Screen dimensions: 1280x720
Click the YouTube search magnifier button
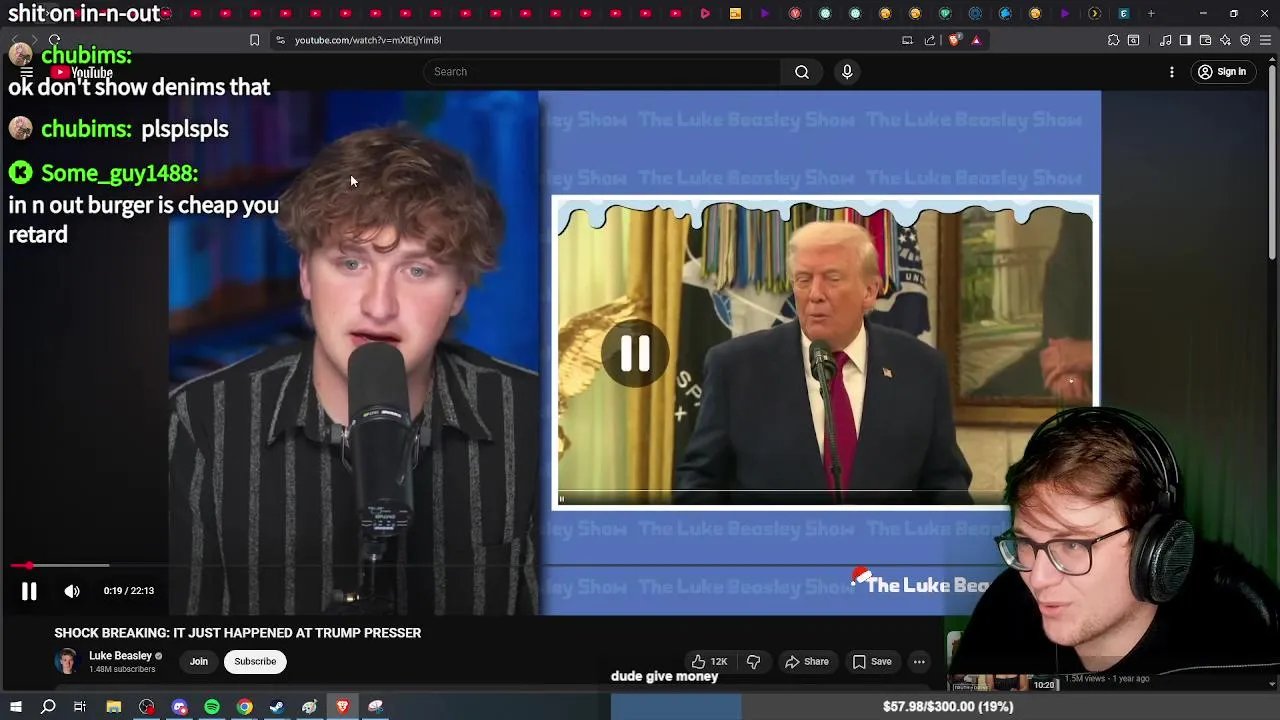pyautogui.click(x=802, y=72)
